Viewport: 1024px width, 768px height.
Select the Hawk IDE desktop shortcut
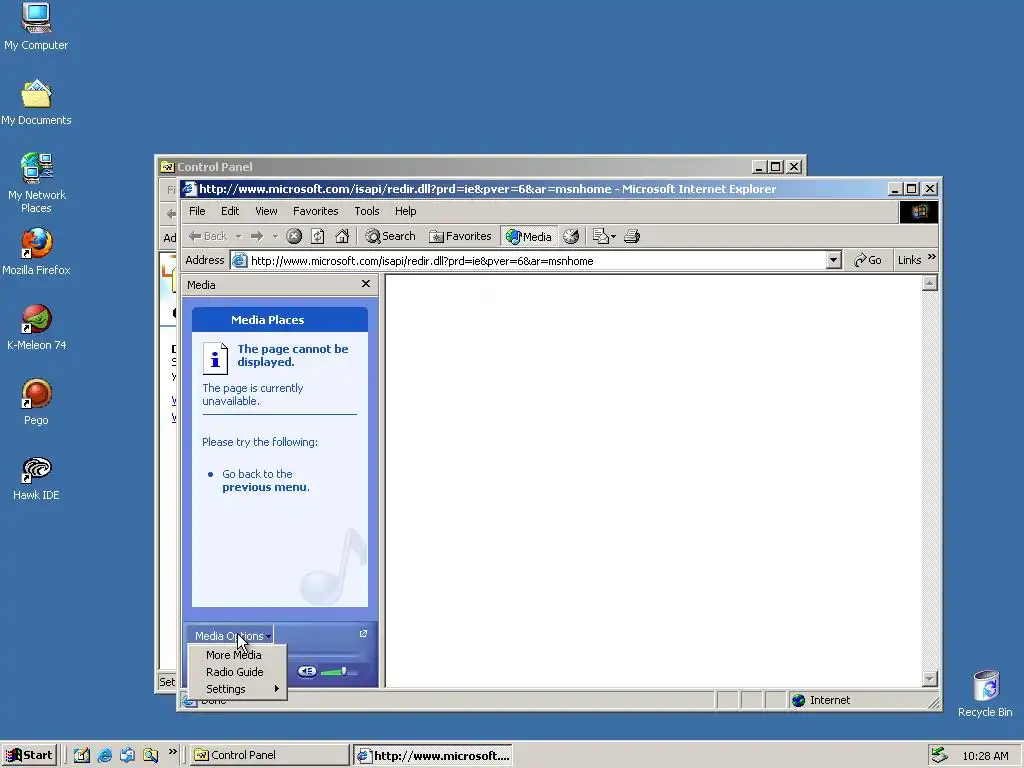(36, 478)
